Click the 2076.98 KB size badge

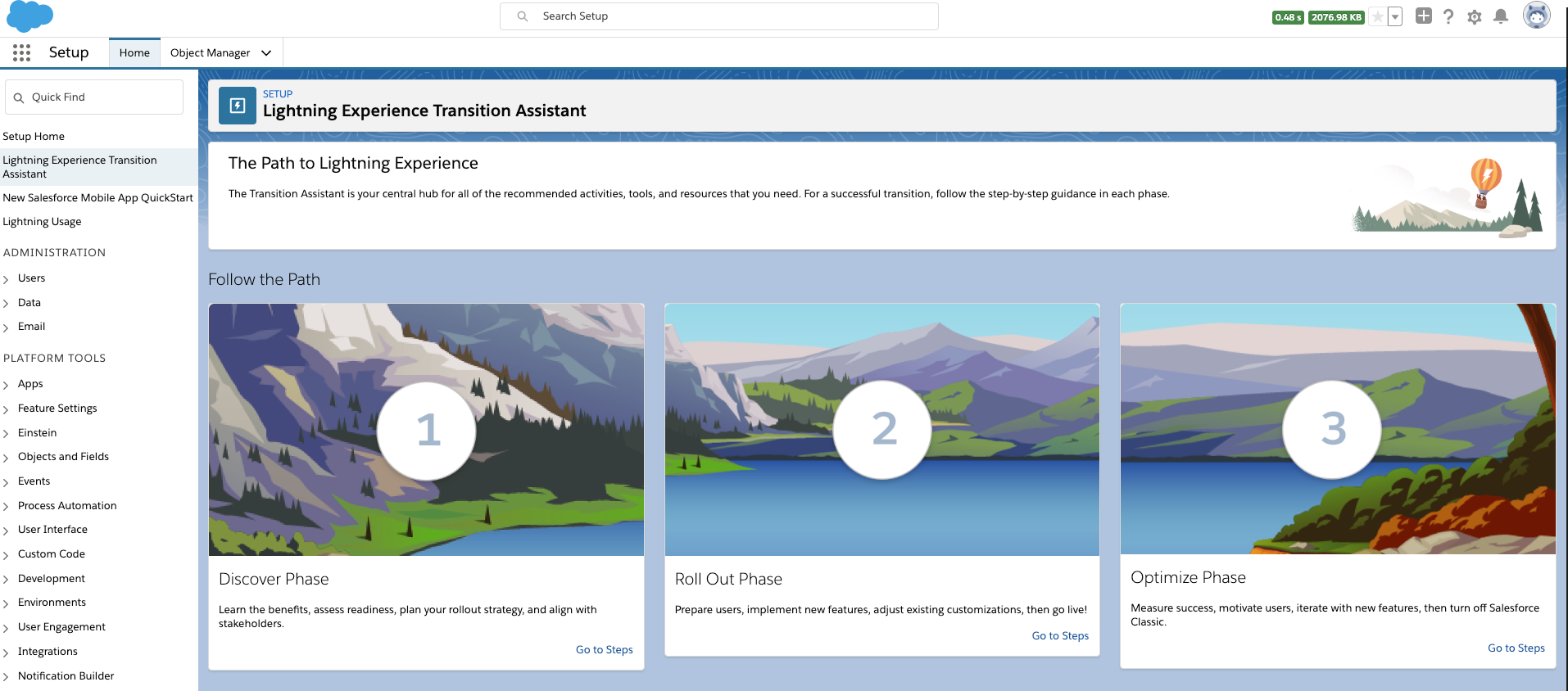tap(1336, 17)
